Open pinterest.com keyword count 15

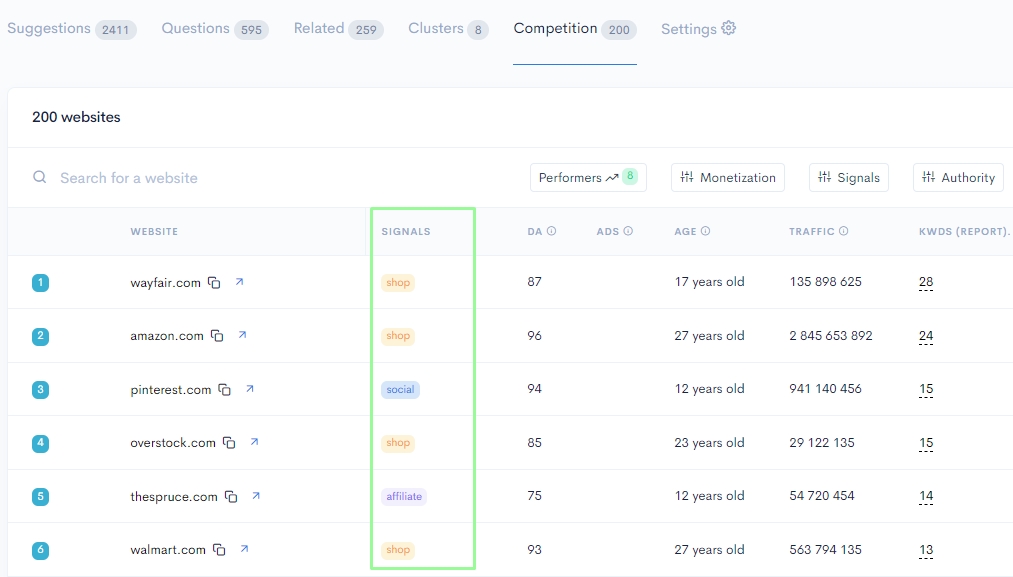point(926,390)
